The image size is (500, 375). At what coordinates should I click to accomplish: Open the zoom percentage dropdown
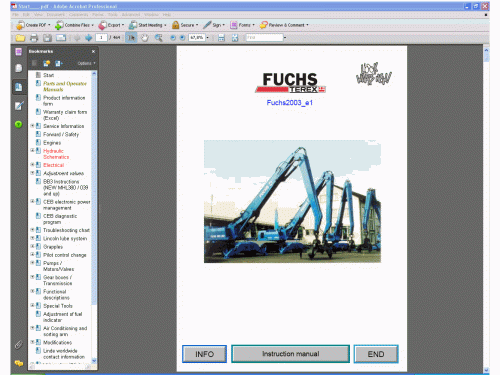[x=207, y=38]
